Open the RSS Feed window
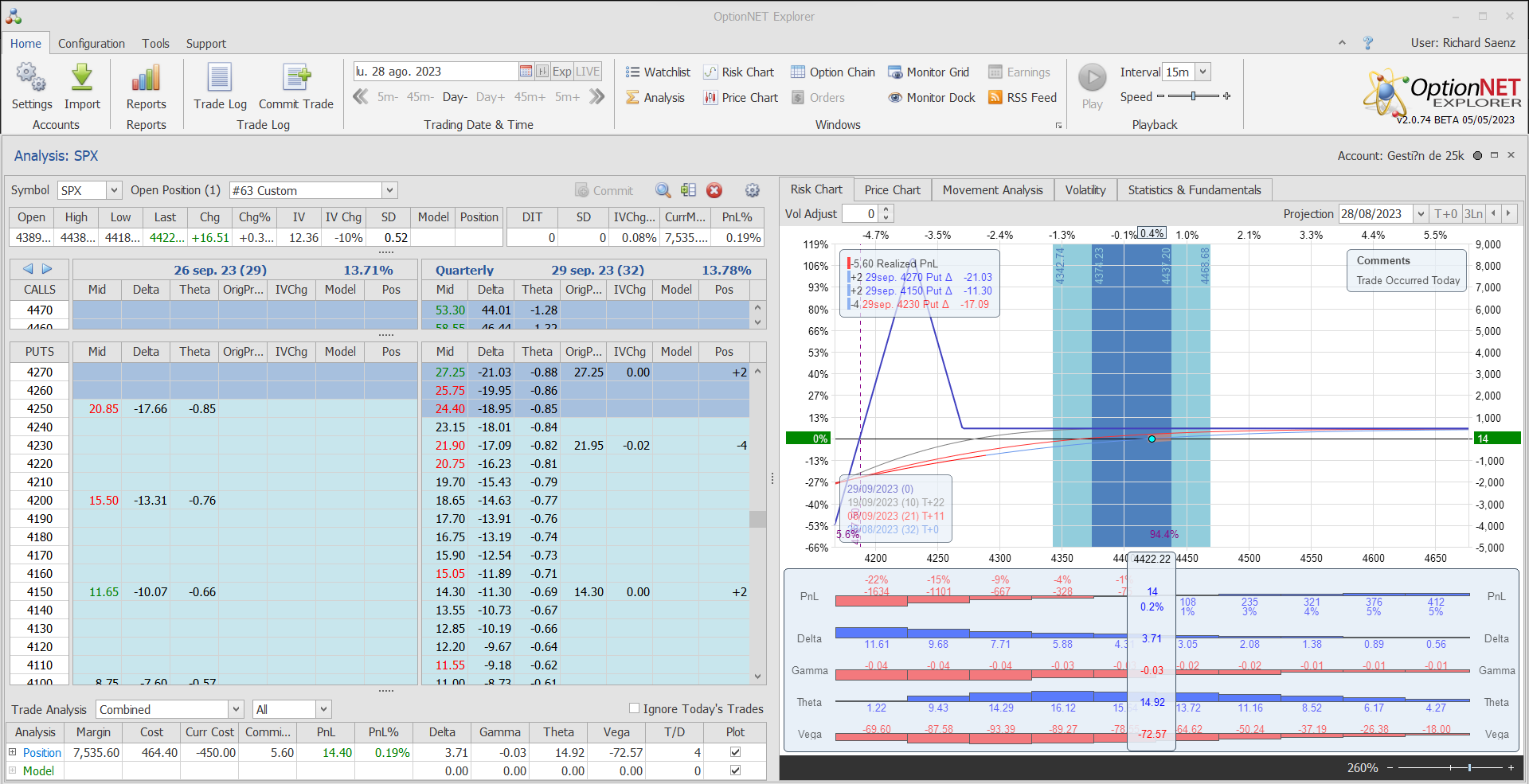Screen dimensions: 1529x784 point(1023,98)
